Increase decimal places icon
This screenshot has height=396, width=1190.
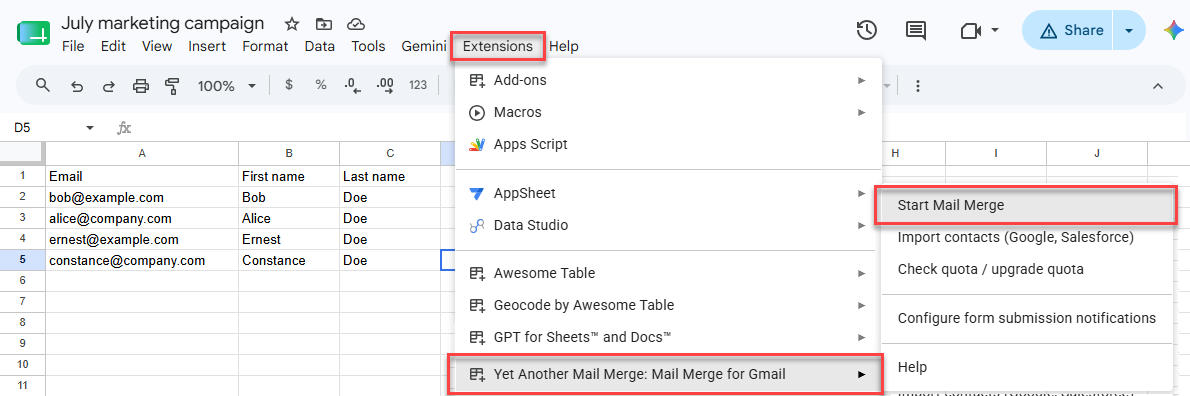tap(385, 85)
